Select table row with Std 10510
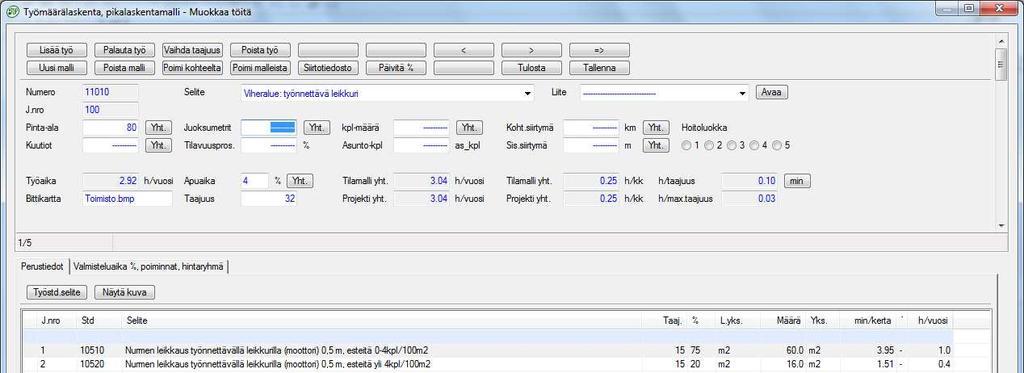The width and height of the screenshot is (1024, 373). click(488, 350)
